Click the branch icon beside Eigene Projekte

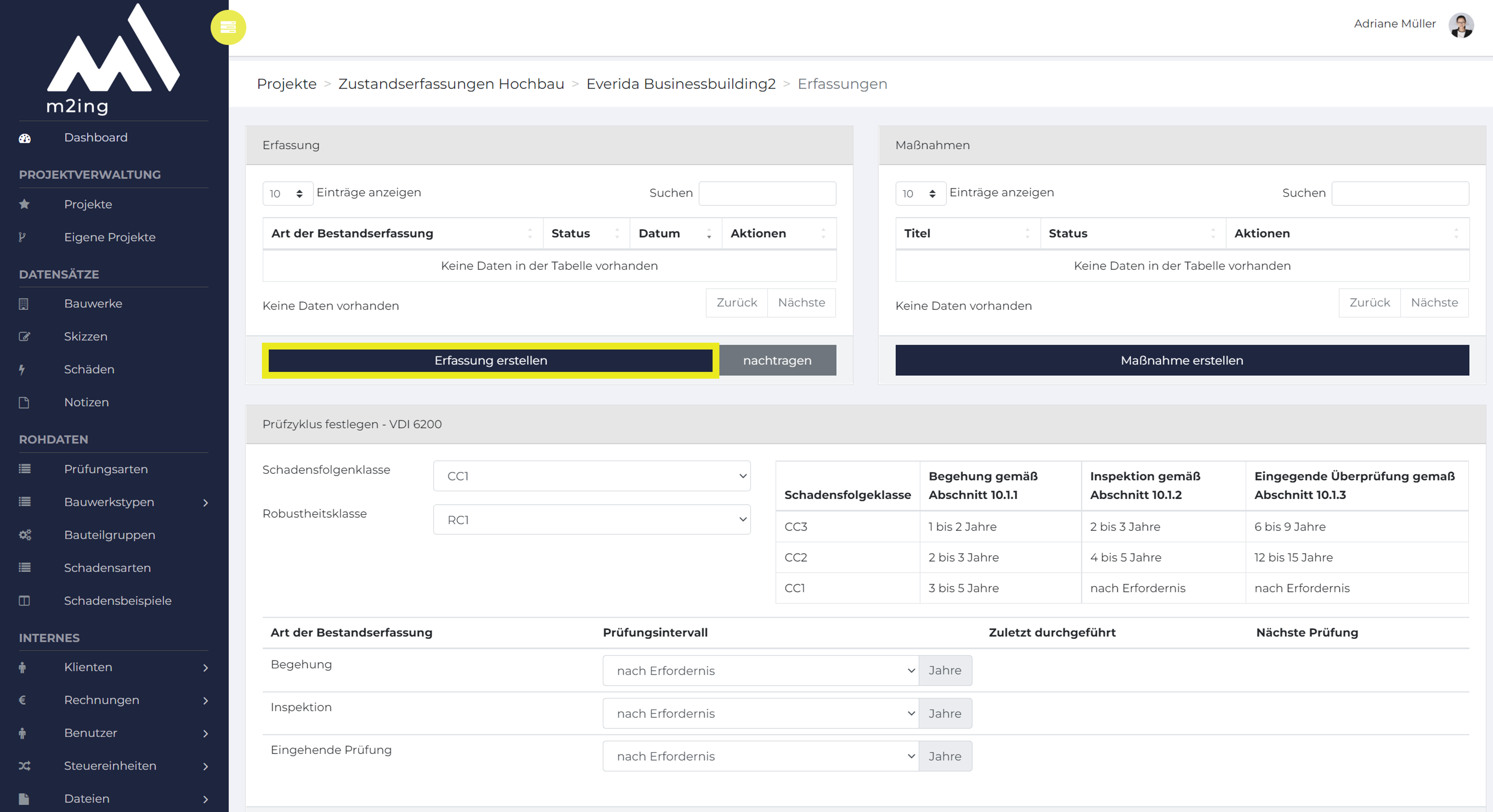coord(22,237)
